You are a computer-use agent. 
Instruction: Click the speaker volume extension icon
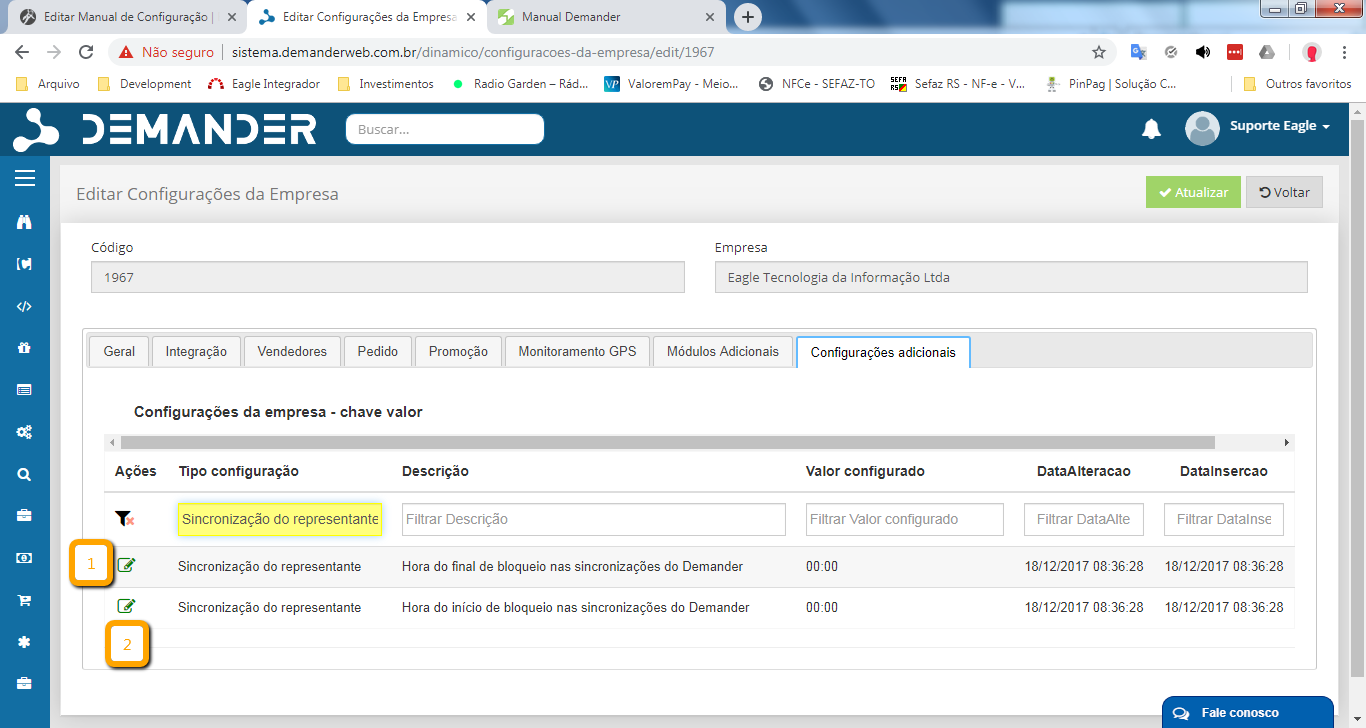pos(1202,52)
